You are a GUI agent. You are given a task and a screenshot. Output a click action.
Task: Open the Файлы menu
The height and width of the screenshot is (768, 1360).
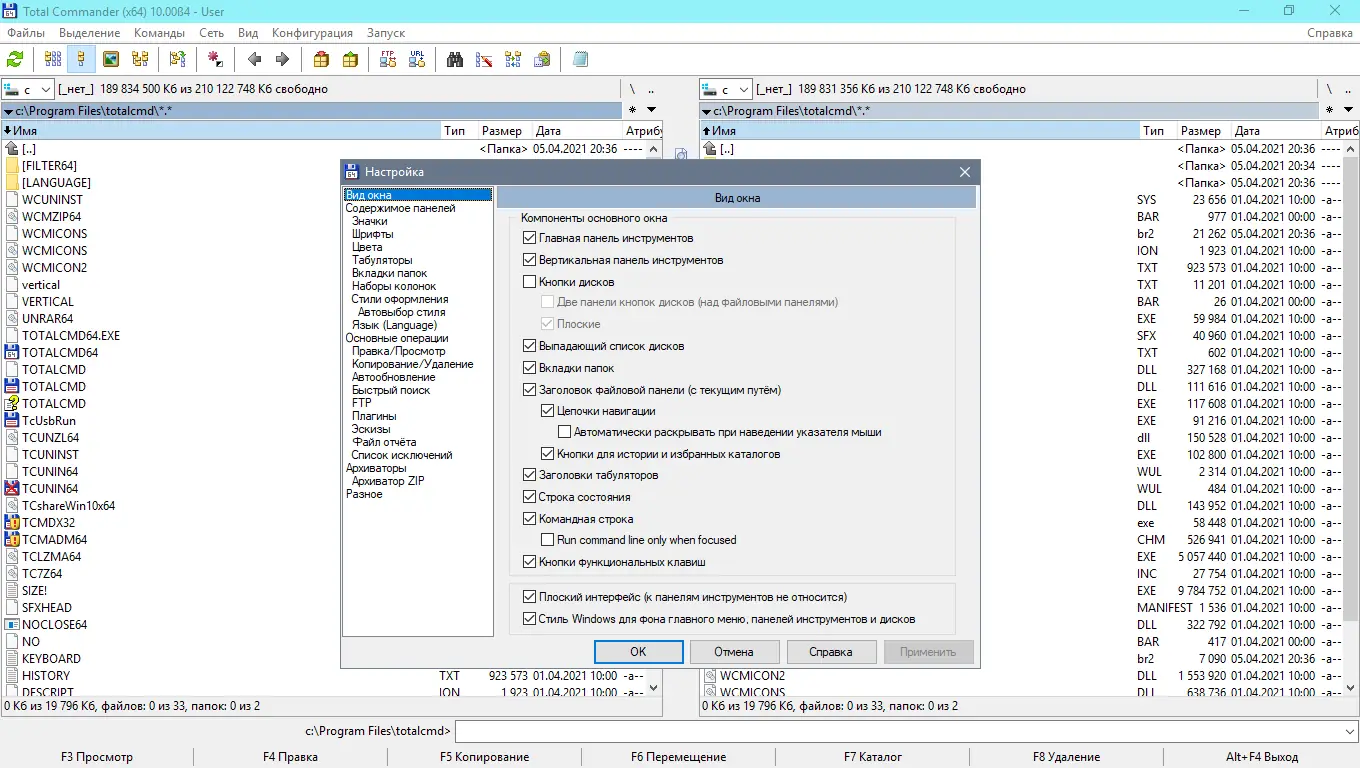coord(26,32)
